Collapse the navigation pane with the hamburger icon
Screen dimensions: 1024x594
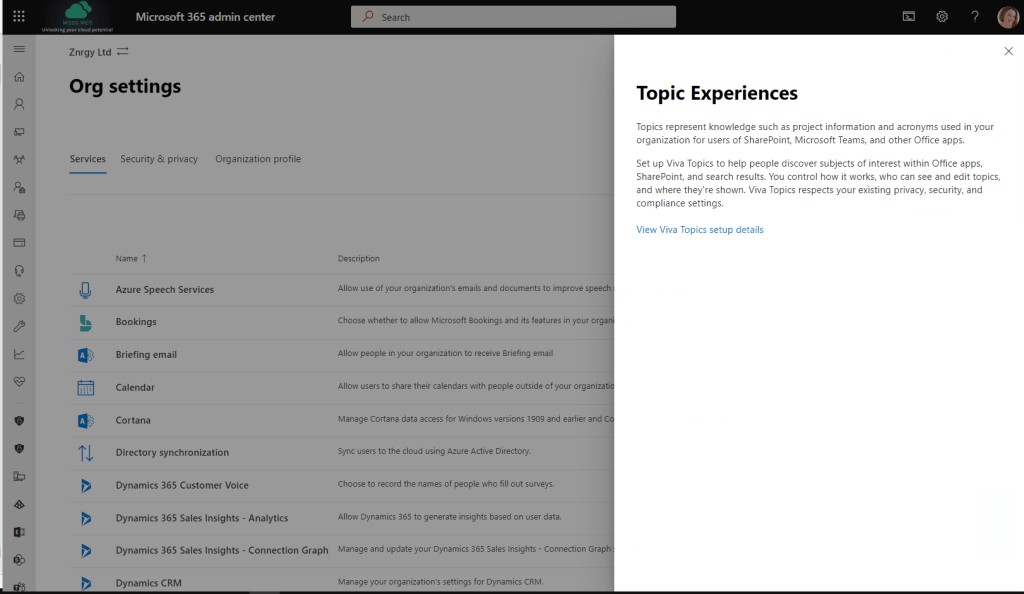[18, 47]
